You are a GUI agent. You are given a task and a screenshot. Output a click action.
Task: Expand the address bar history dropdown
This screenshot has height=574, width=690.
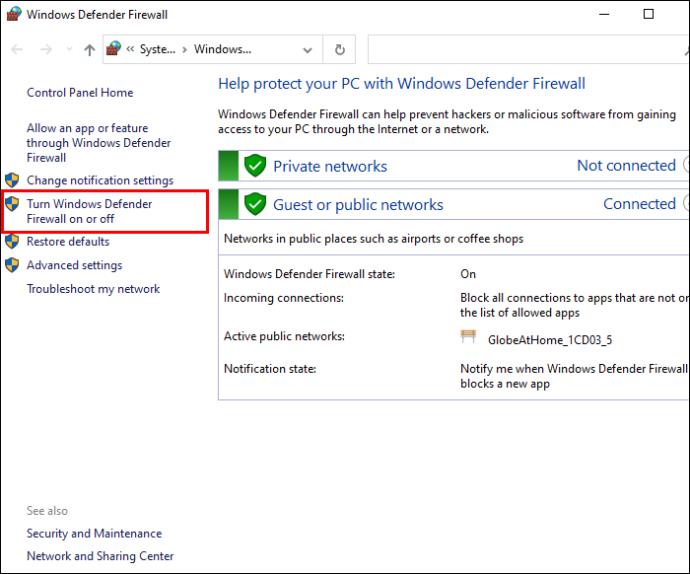[x=308, y=50]
